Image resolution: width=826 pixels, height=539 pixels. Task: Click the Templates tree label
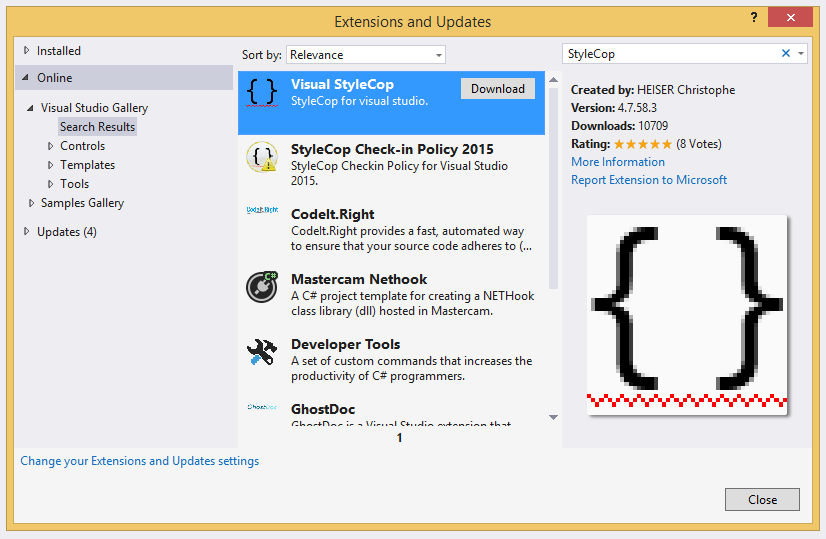[87, 165]
